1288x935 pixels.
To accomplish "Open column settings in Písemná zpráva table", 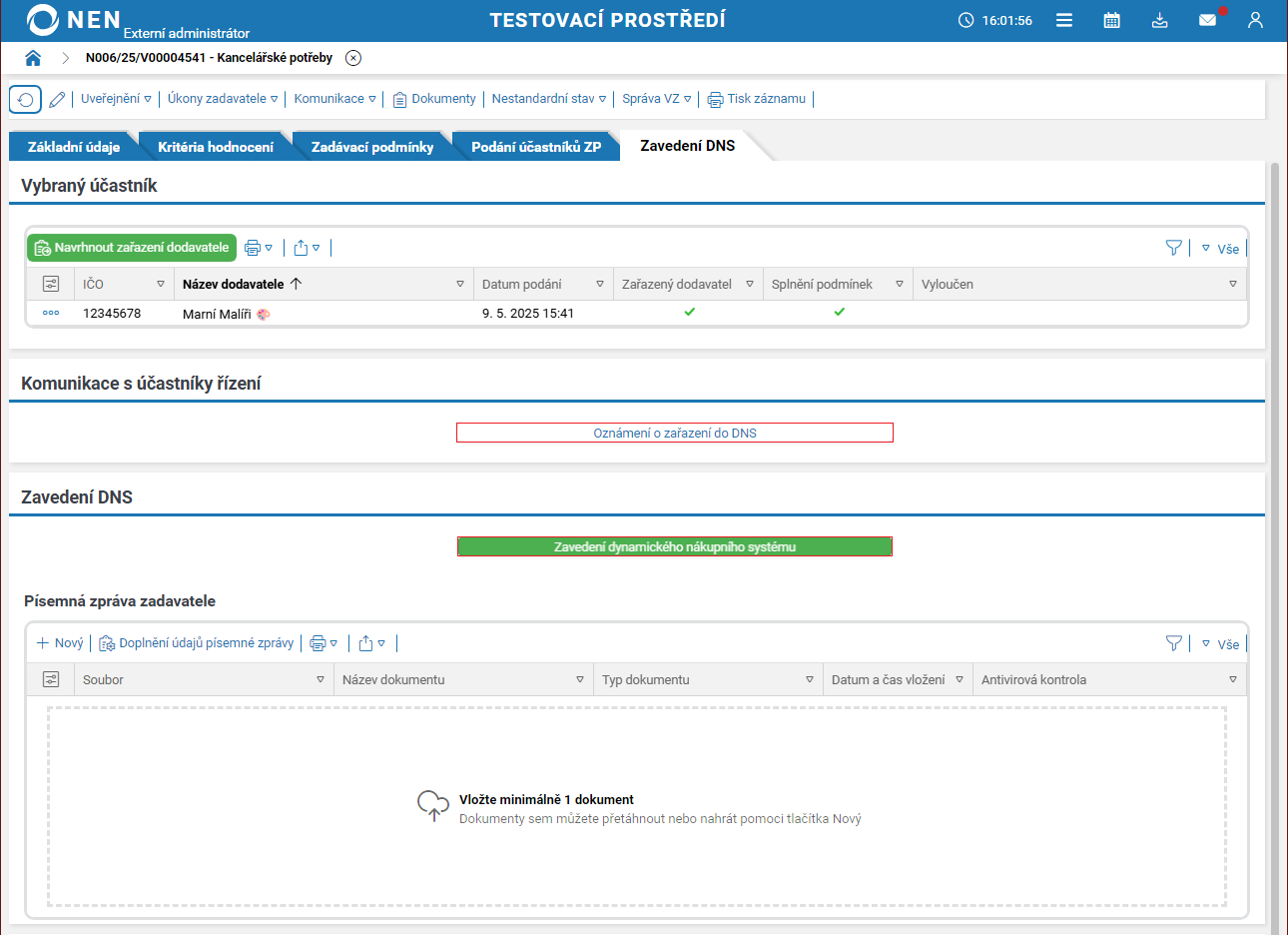I will [51, 679].
